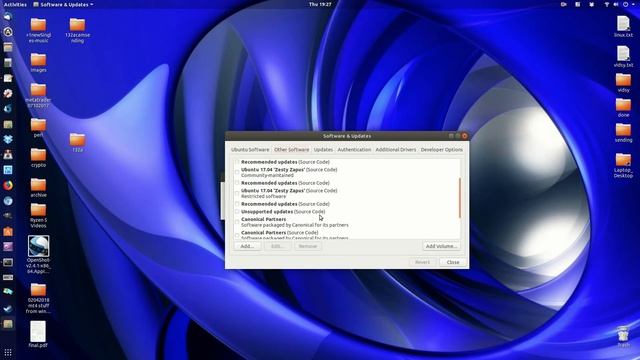Switch to Other Software tab
Image resolution: width=640 pixels, height=360 pixels.
click(x=291, y=150)
